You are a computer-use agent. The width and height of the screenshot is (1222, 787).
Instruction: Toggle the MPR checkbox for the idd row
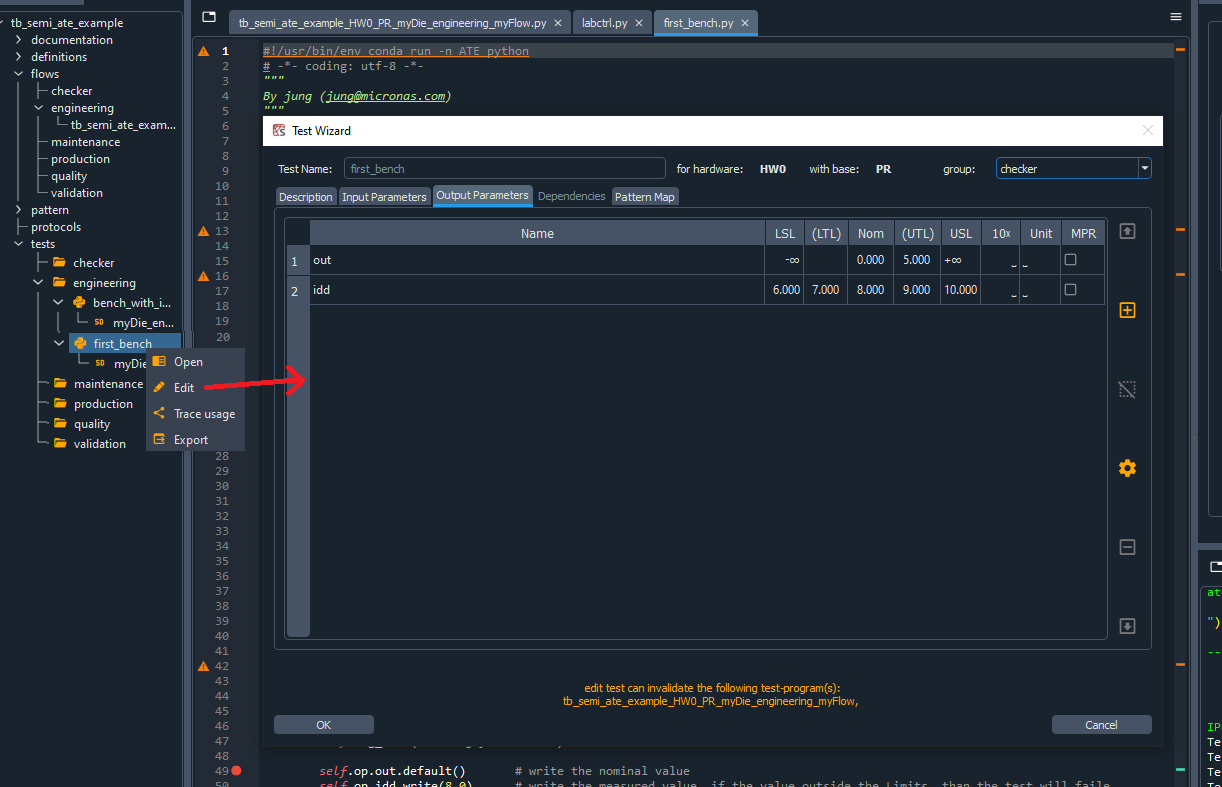click(x=1071, y=290)
